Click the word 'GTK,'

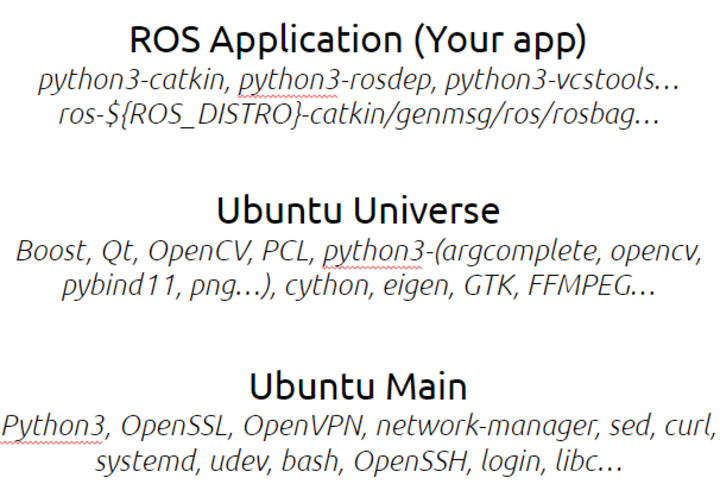click(491, 286)
